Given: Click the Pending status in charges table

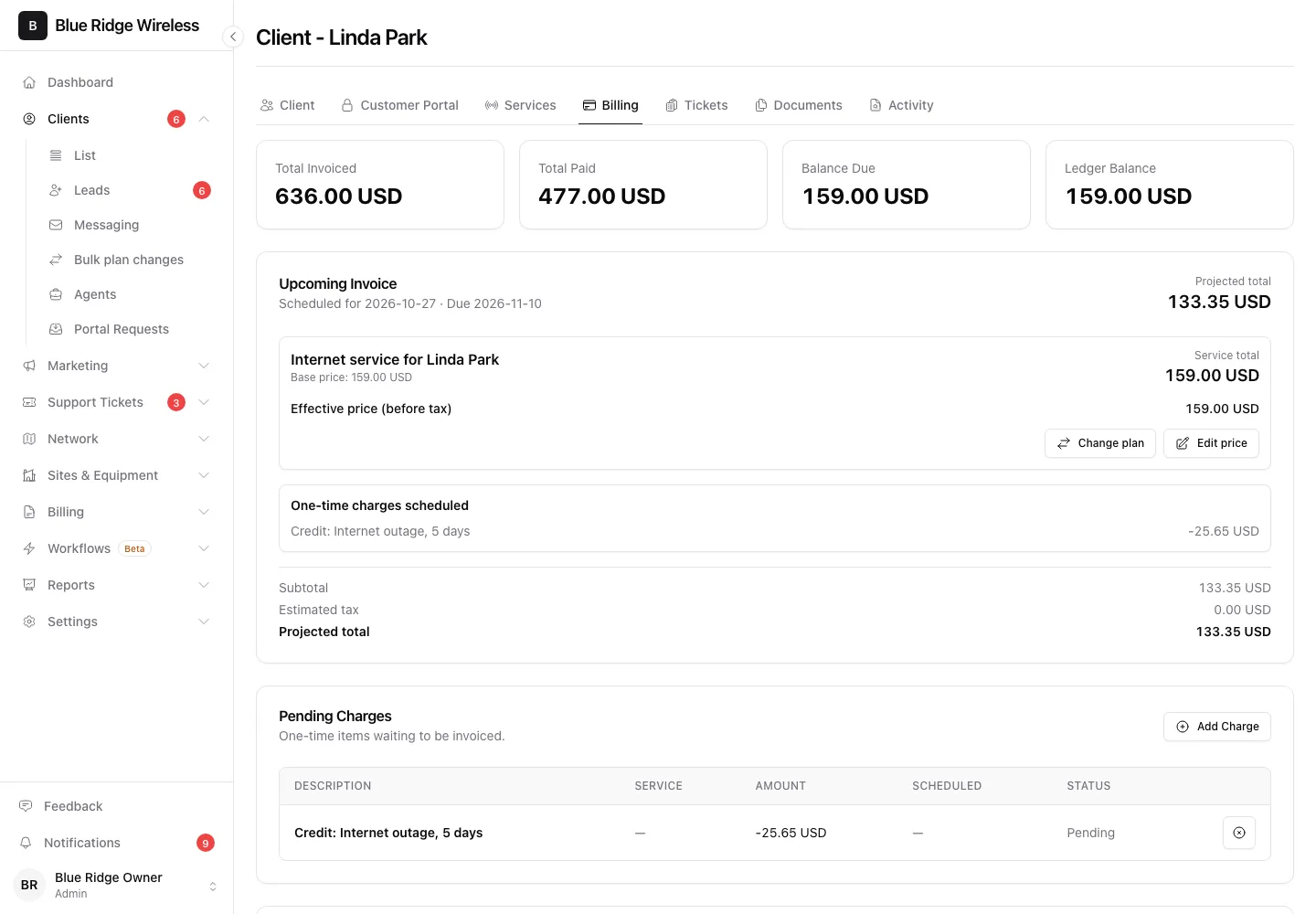Looking at the screenshot, I should pyautogui.click(x=1090, y=833).
